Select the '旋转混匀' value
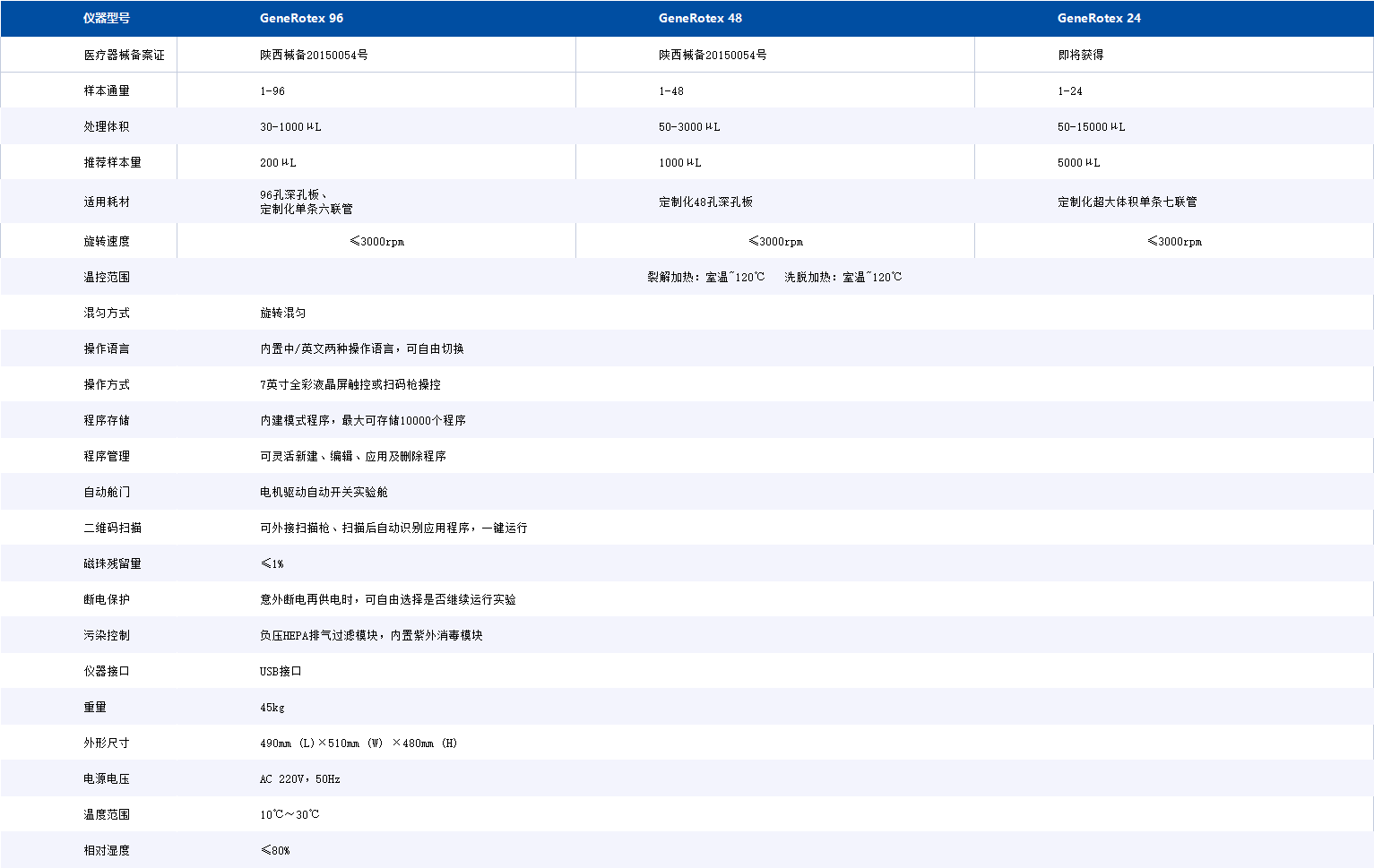 [x=283, y=313]
